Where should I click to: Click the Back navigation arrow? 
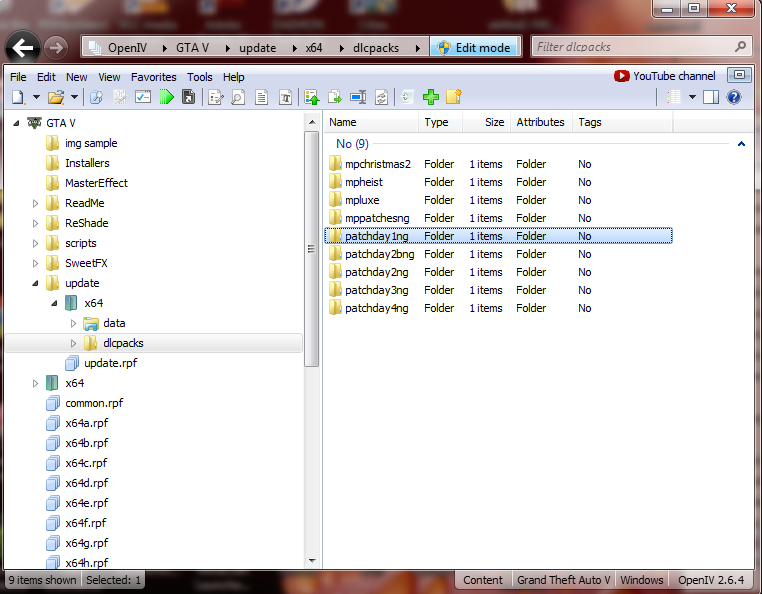[22, 48]
